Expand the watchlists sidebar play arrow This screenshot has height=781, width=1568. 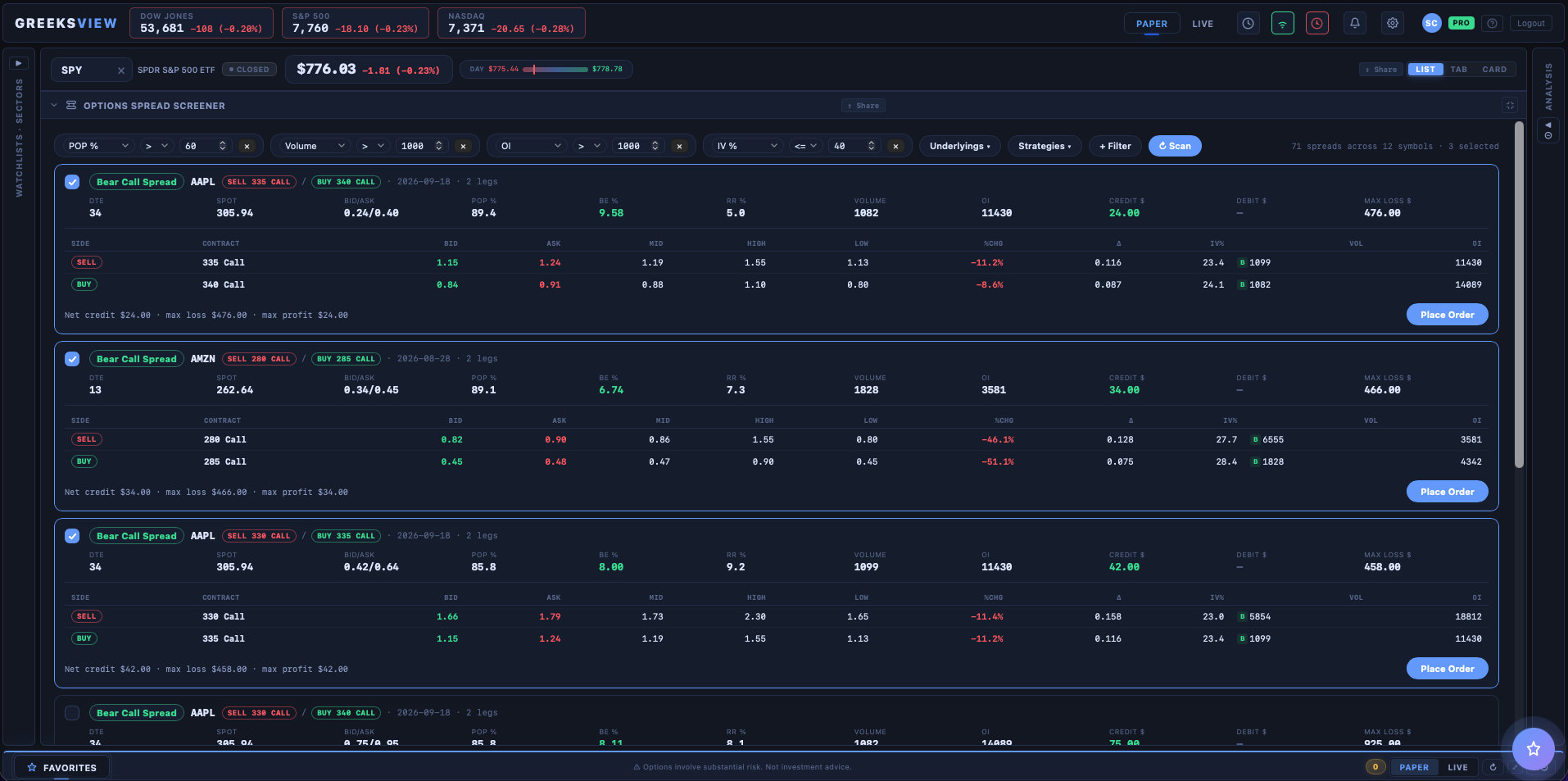click(x=19, y=63)
